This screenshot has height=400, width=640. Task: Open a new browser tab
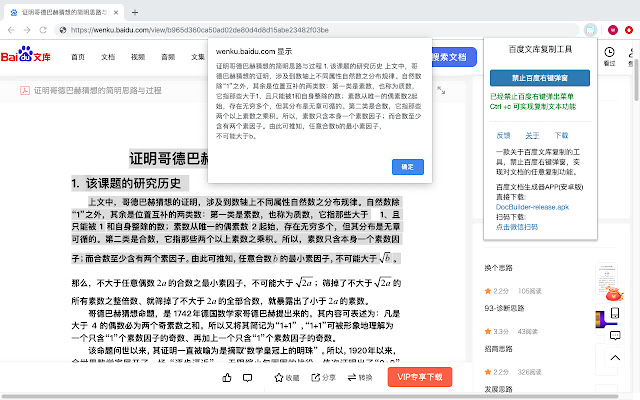tap(134, 10)
